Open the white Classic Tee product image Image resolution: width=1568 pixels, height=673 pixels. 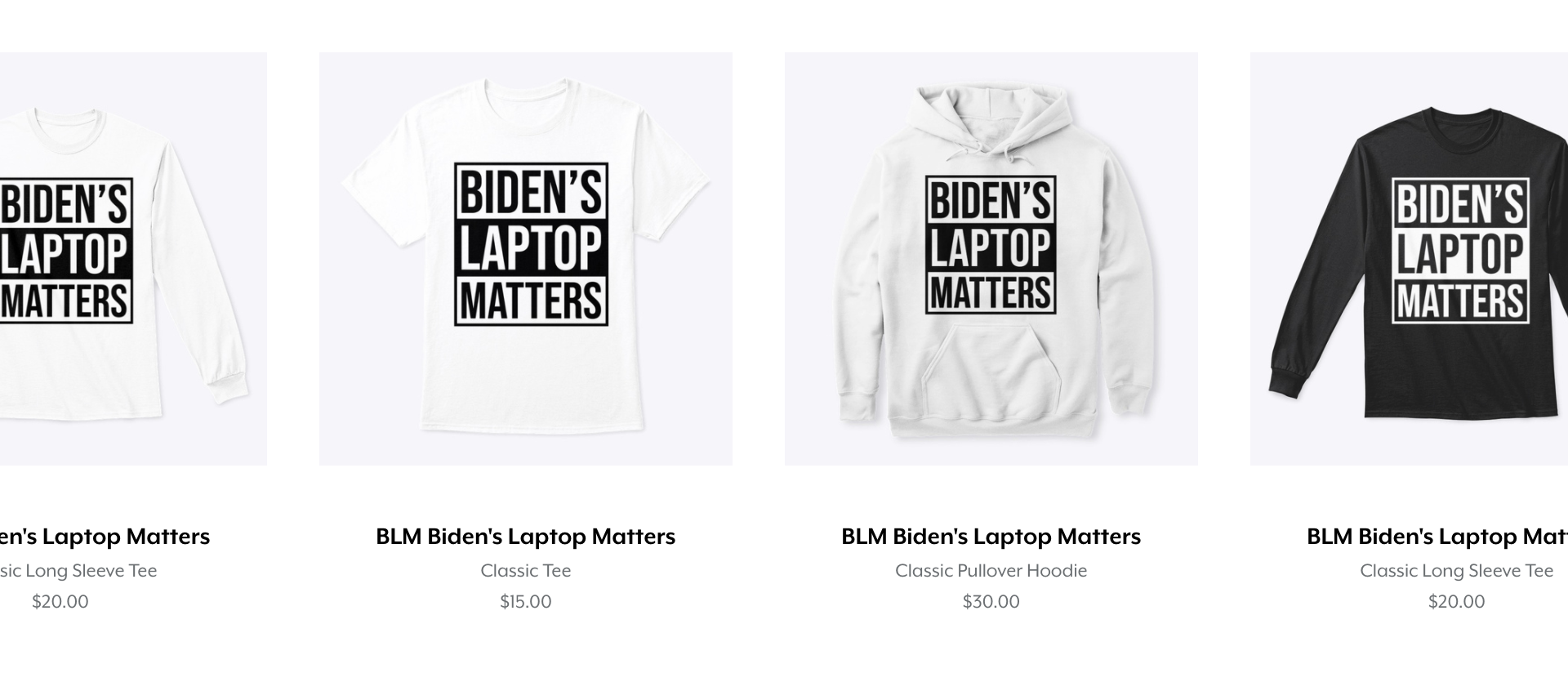pos(525,259)
